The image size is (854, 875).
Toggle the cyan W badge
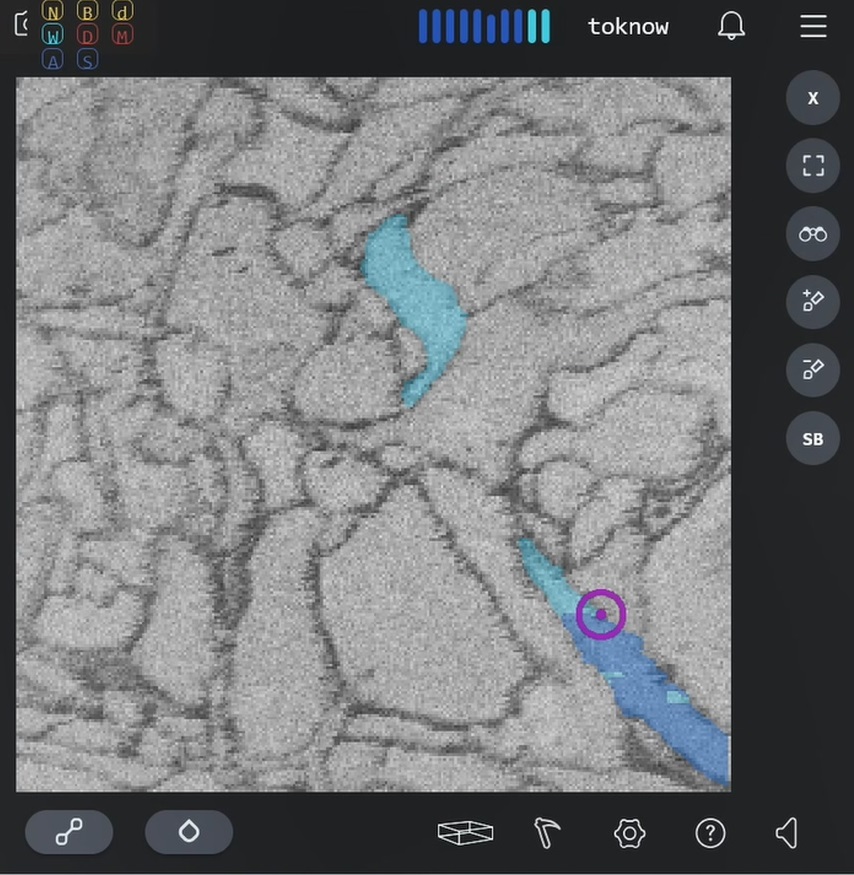(x=52, y=36)
